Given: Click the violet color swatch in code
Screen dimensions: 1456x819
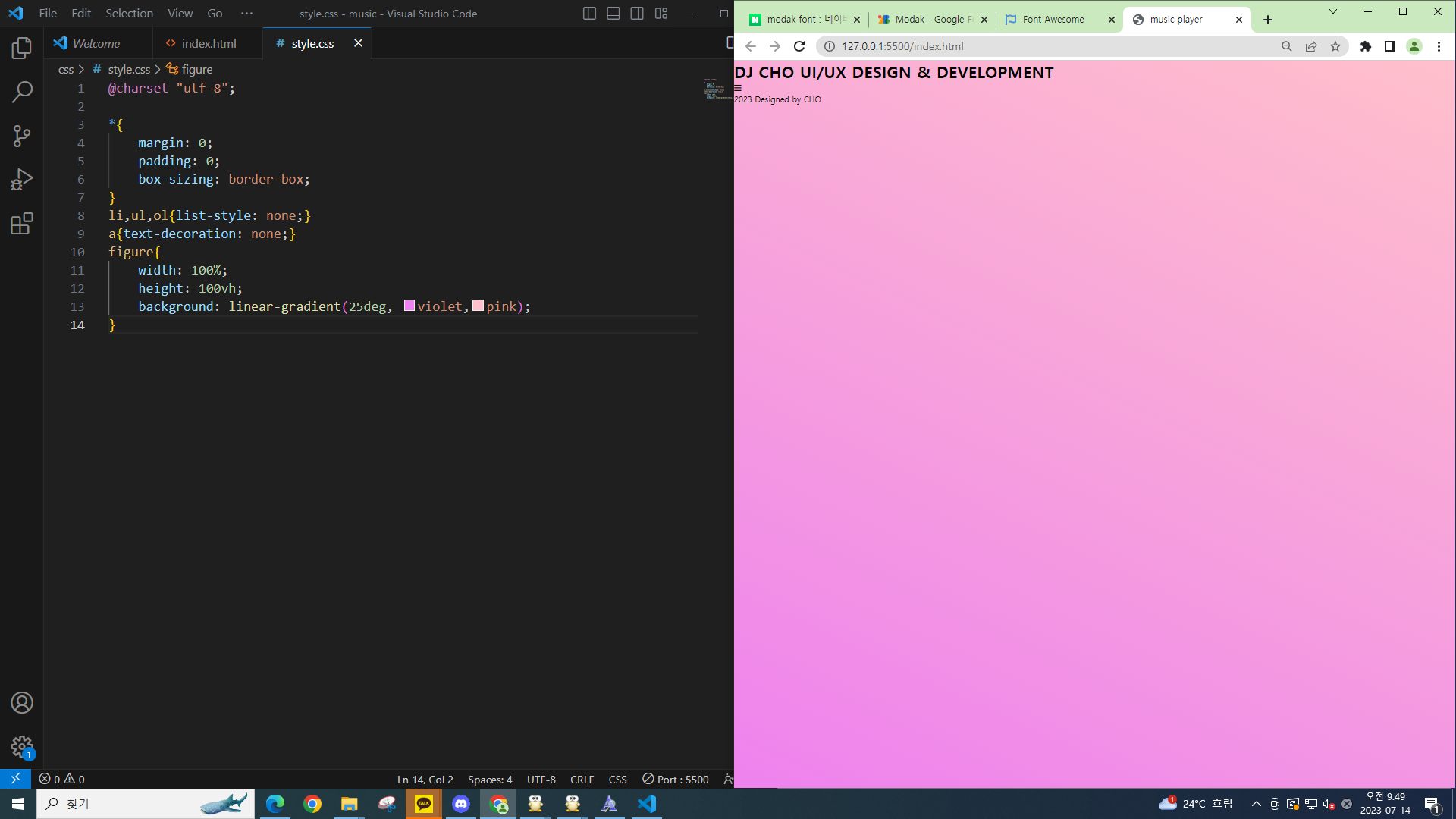Looking at the screenshot, I should (x=409, y=306).
